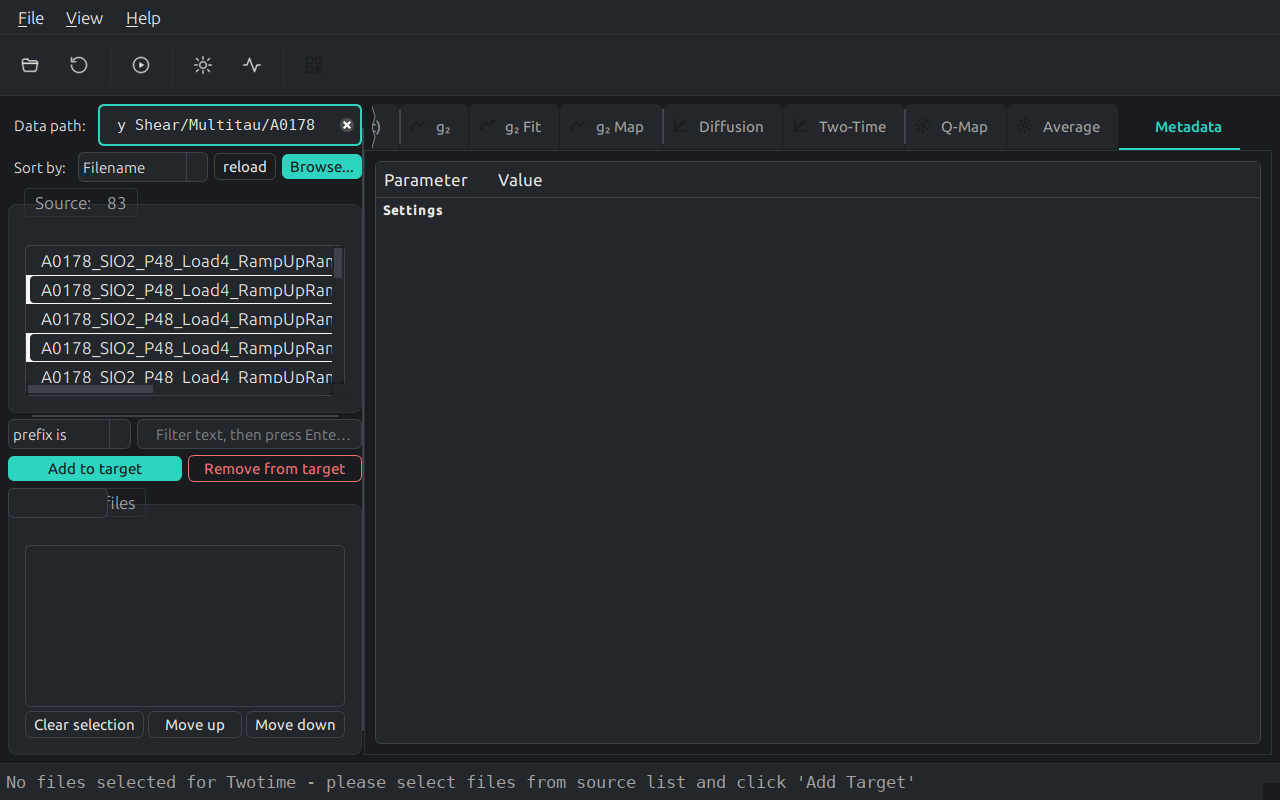Open the File menu

(x=31, y=18)
